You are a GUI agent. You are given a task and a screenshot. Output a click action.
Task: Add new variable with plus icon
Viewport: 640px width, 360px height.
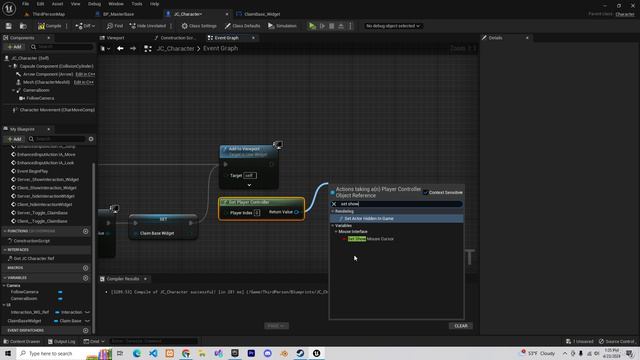[85, 278]
